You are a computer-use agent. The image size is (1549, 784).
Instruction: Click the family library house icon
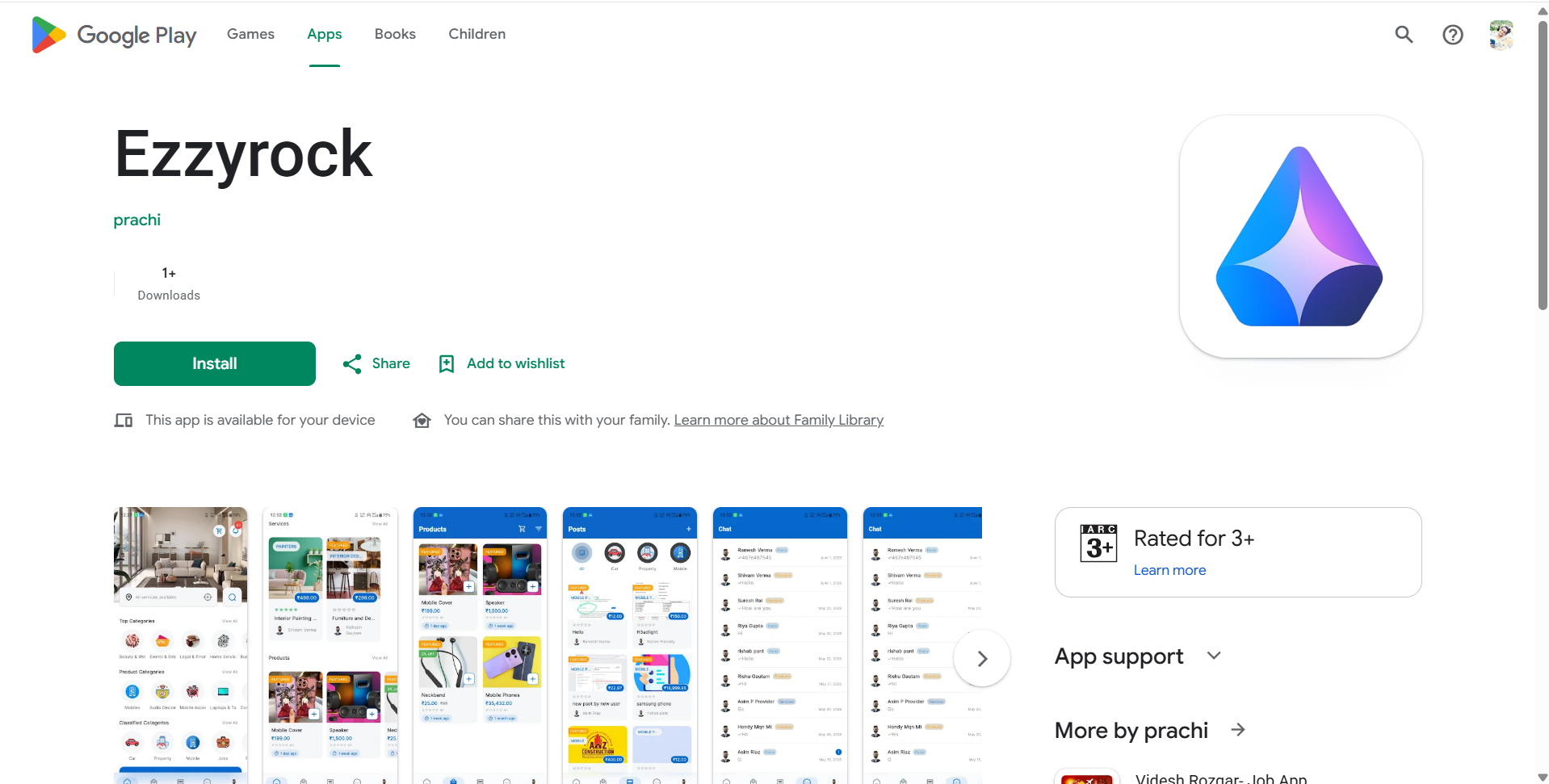tap(422, 420)
